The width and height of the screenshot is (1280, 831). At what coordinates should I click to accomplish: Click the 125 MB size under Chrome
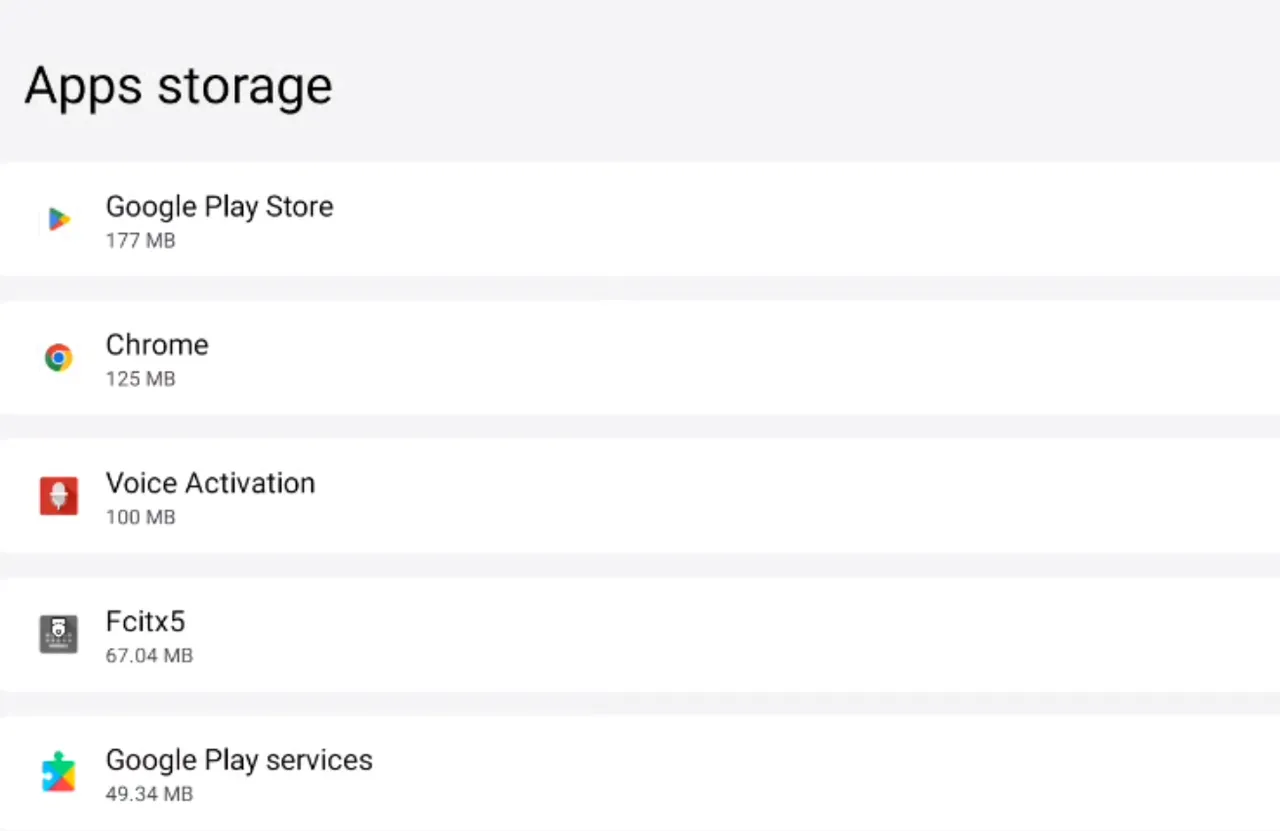pyautogui.click(x=140, y=379)
